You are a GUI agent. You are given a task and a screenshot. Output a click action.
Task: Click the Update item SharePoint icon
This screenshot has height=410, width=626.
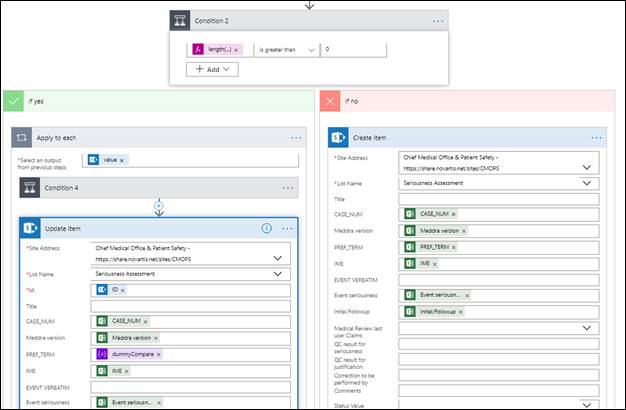tap(30, 228)
